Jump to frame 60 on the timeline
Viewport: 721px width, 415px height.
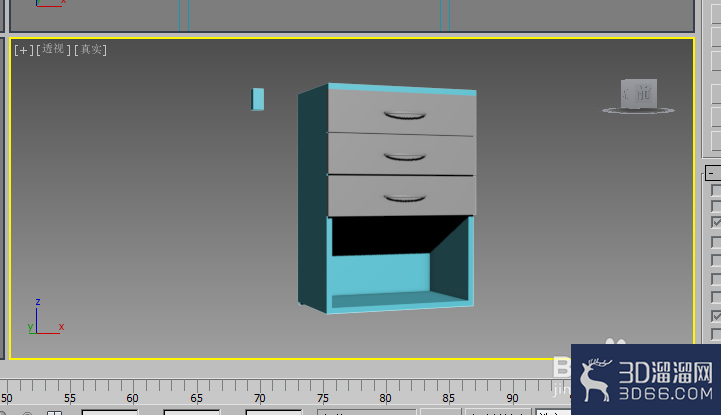click(132, 398)
